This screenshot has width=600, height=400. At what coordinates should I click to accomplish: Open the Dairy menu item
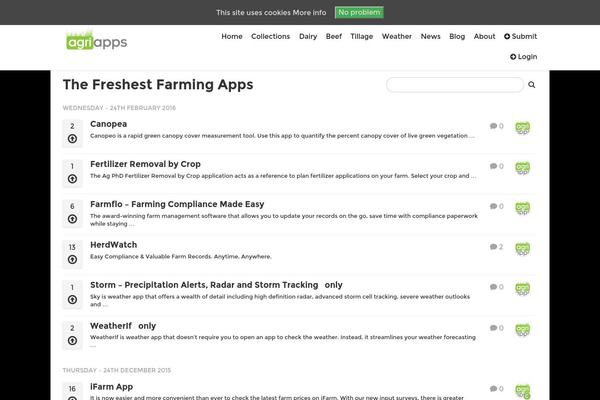coord(308,36)
